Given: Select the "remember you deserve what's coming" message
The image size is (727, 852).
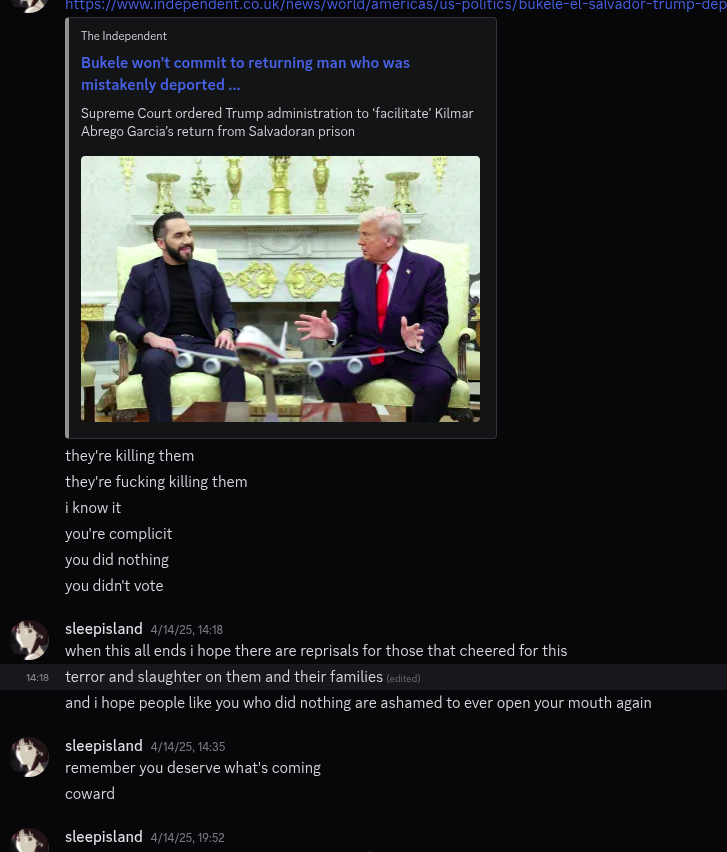Looking at the screenshot, I should [193, 768].
